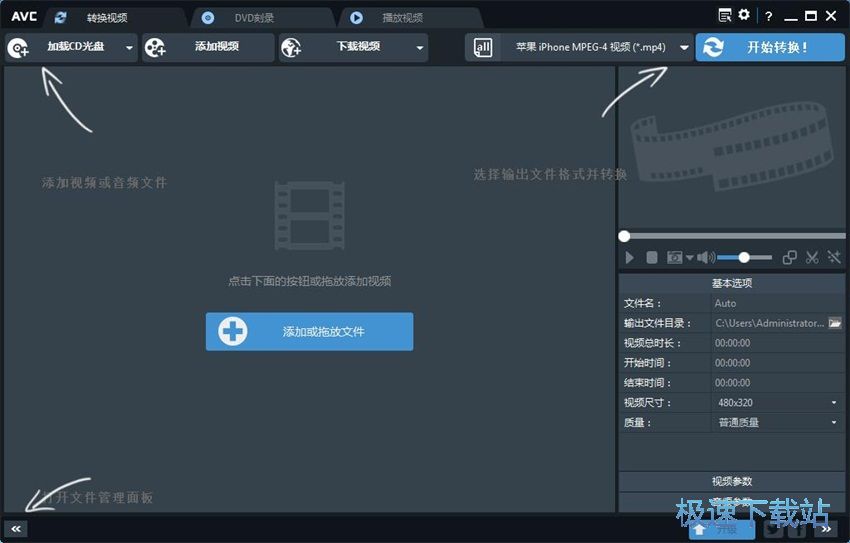Click the 视频尺寸 label
This screenshot has width=850, height=543.
click(647, 403)
